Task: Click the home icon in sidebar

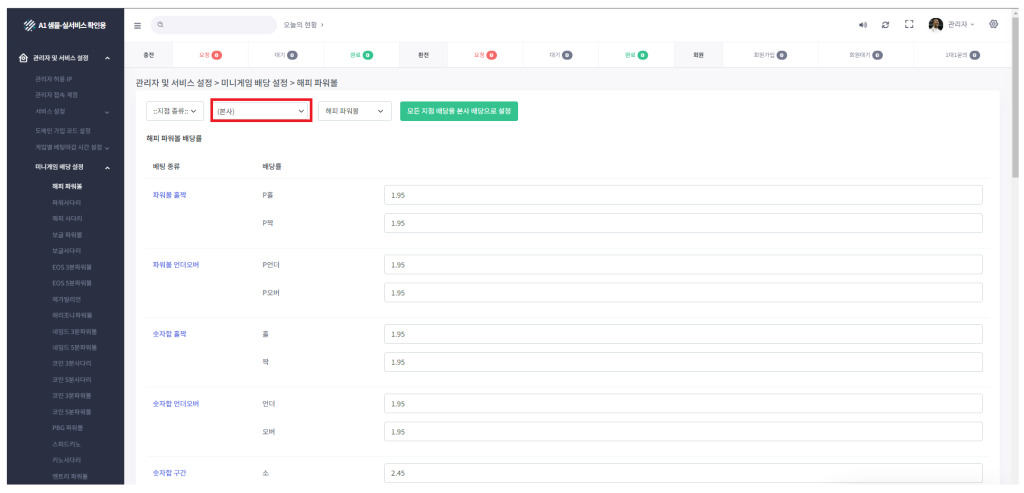Action: (x=24, y=58)
